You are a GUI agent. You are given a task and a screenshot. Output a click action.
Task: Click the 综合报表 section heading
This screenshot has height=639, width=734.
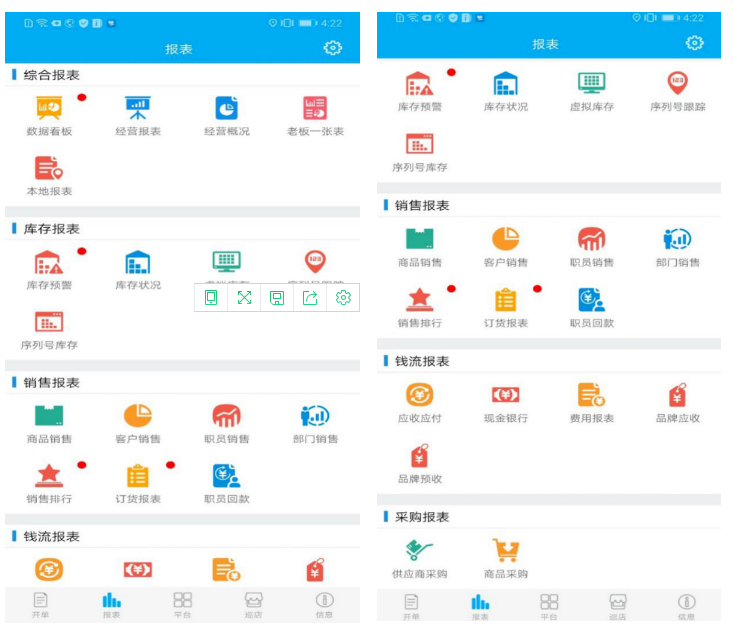(x=51, y=75)
